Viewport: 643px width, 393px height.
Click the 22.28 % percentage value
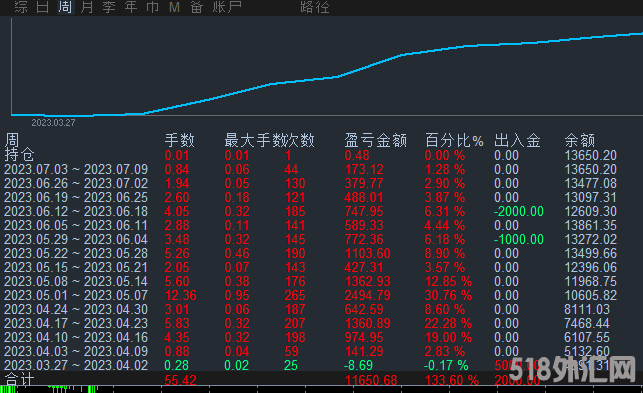[448, 323]
